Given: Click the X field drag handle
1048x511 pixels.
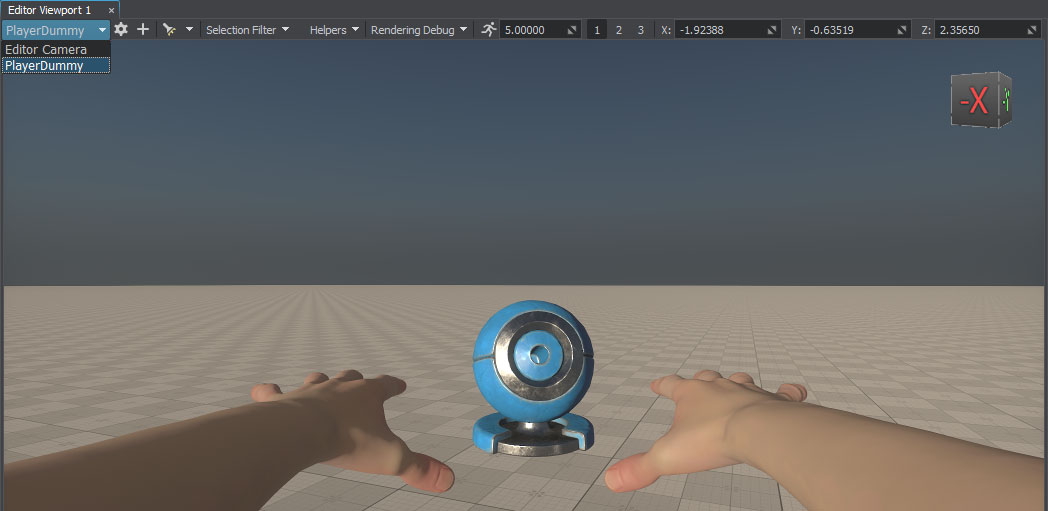Looking at the screenshot, I should tap(773, 31).
